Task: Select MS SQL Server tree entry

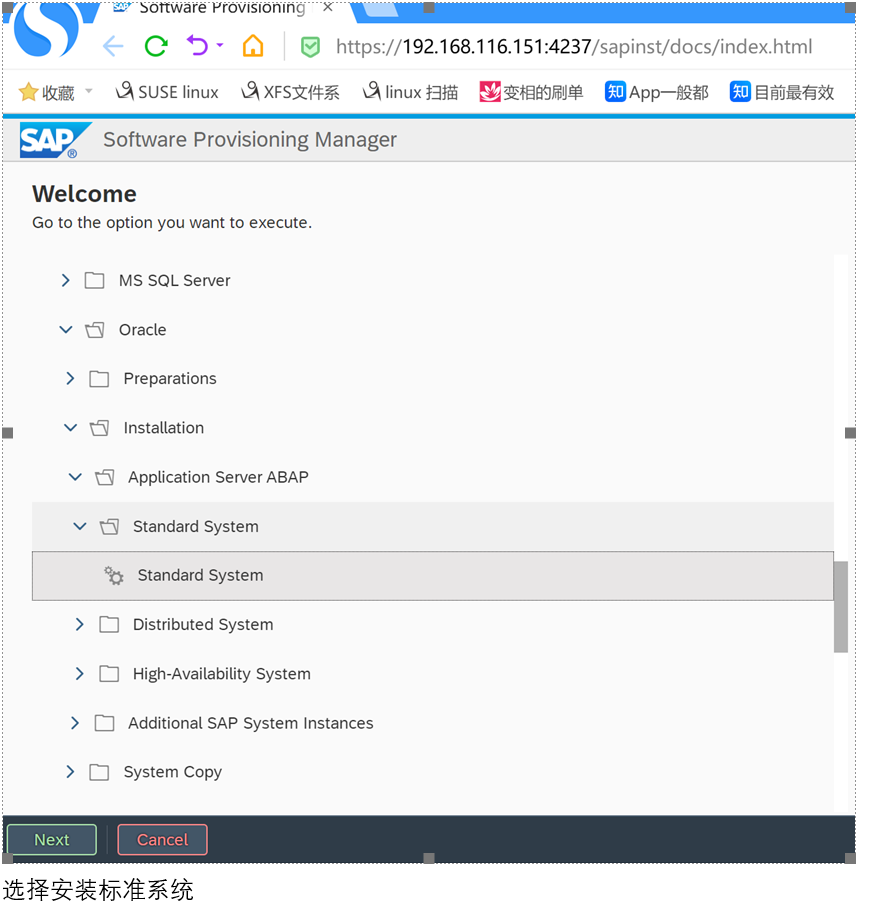Action: point(174,280)
